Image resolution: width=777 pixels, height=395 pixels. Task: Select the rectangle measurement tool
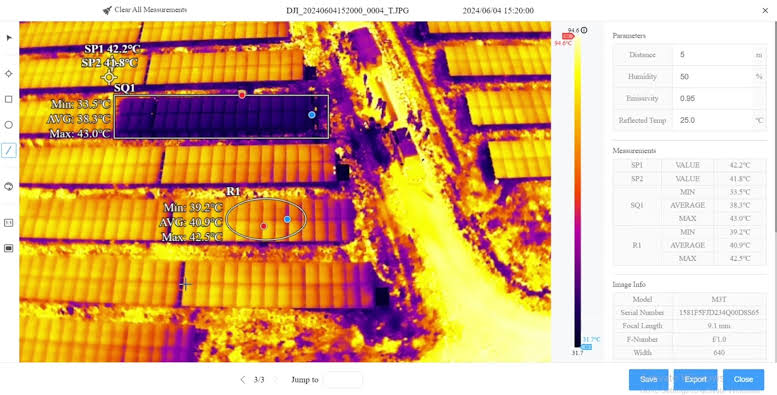tap(9, 99)
